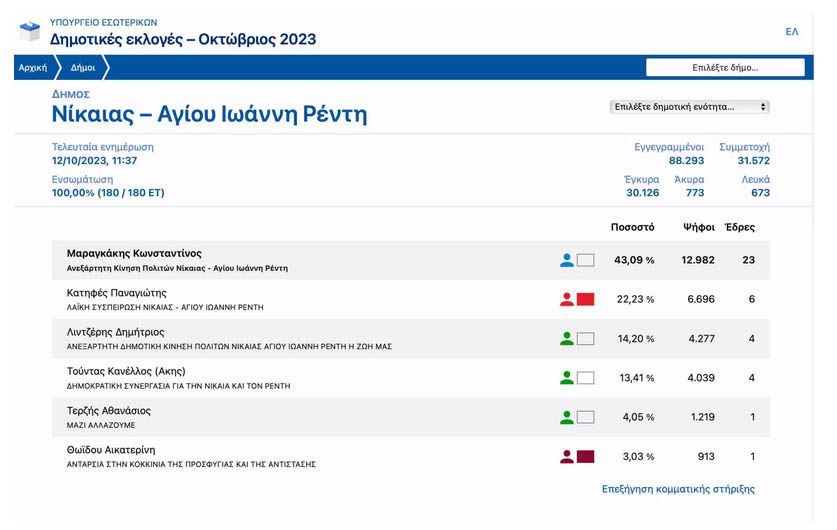Image resolution: width=837 pixels, height=530 pixels.
Task: Click green person icon for Τούντας Κανέλλος
Action: [x=567, y=378]
